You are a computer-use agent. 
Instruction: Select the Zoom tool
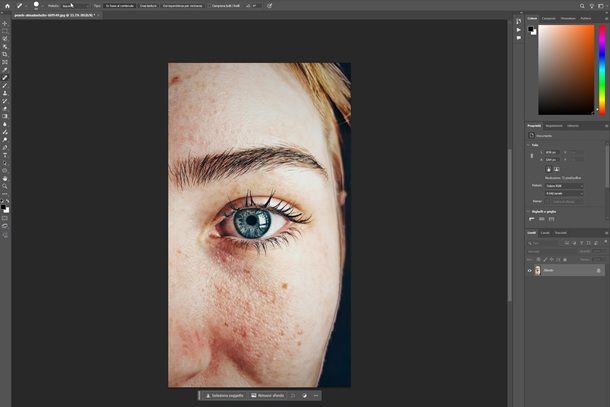pos(5,186)
